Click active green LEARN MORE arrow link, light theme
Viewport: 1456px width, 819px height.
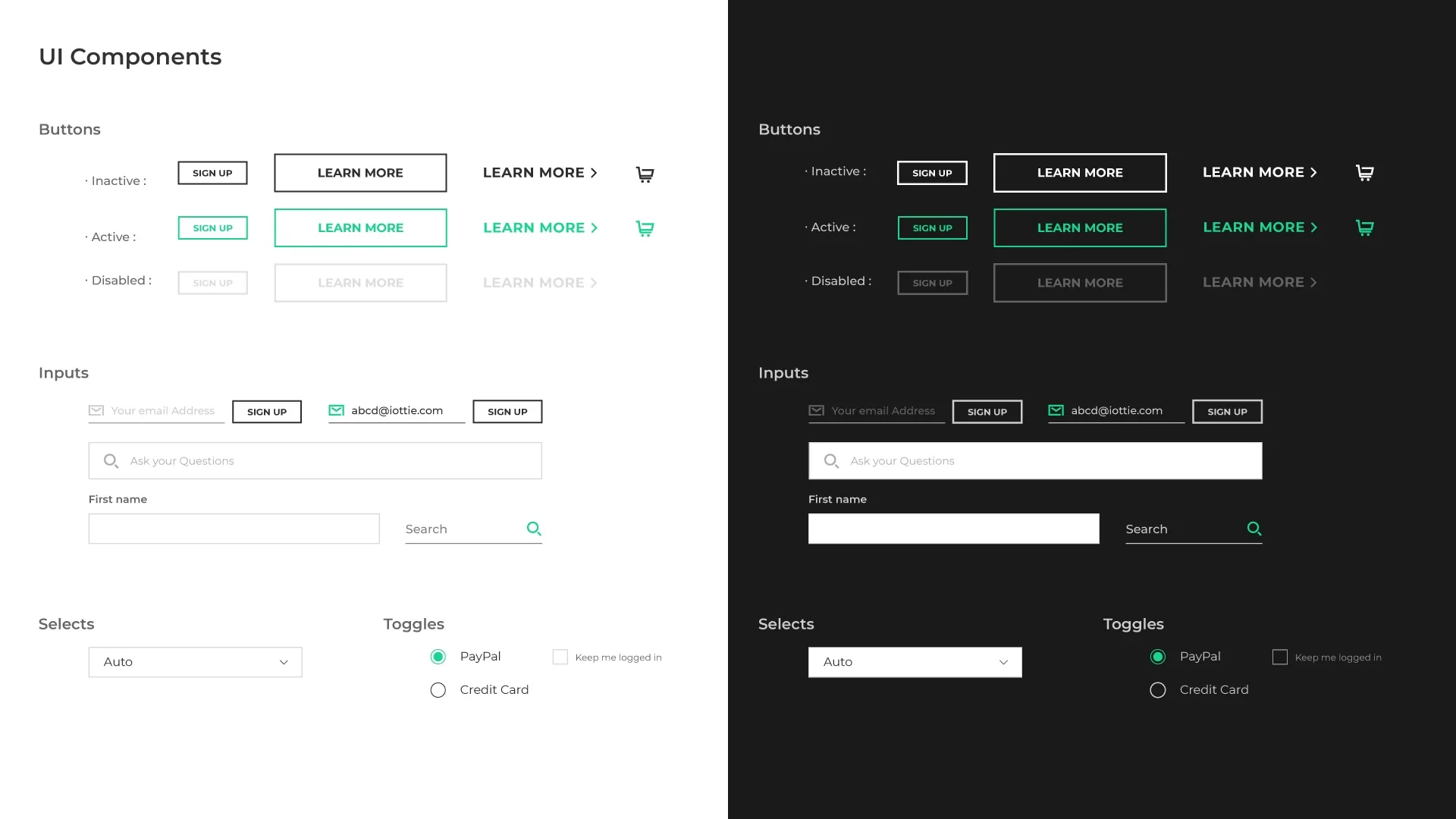[x=540, y=227]
